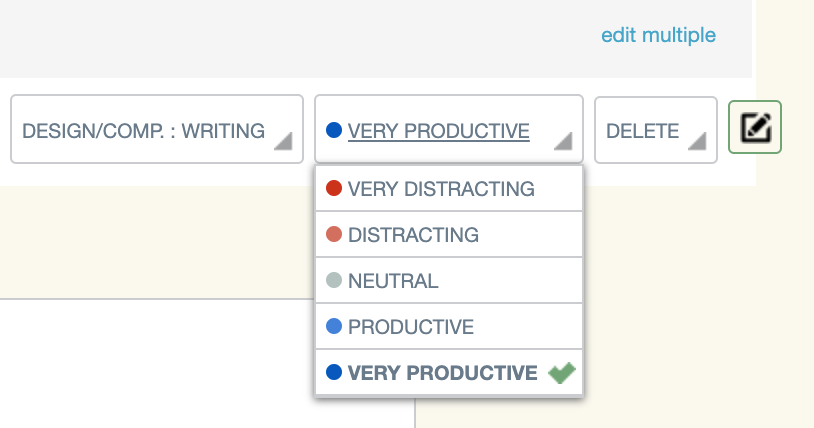The height and width of the screenshot is (428, 814).
Task: Click the green checkmark beside Very Productive
Action: point(562,372)
